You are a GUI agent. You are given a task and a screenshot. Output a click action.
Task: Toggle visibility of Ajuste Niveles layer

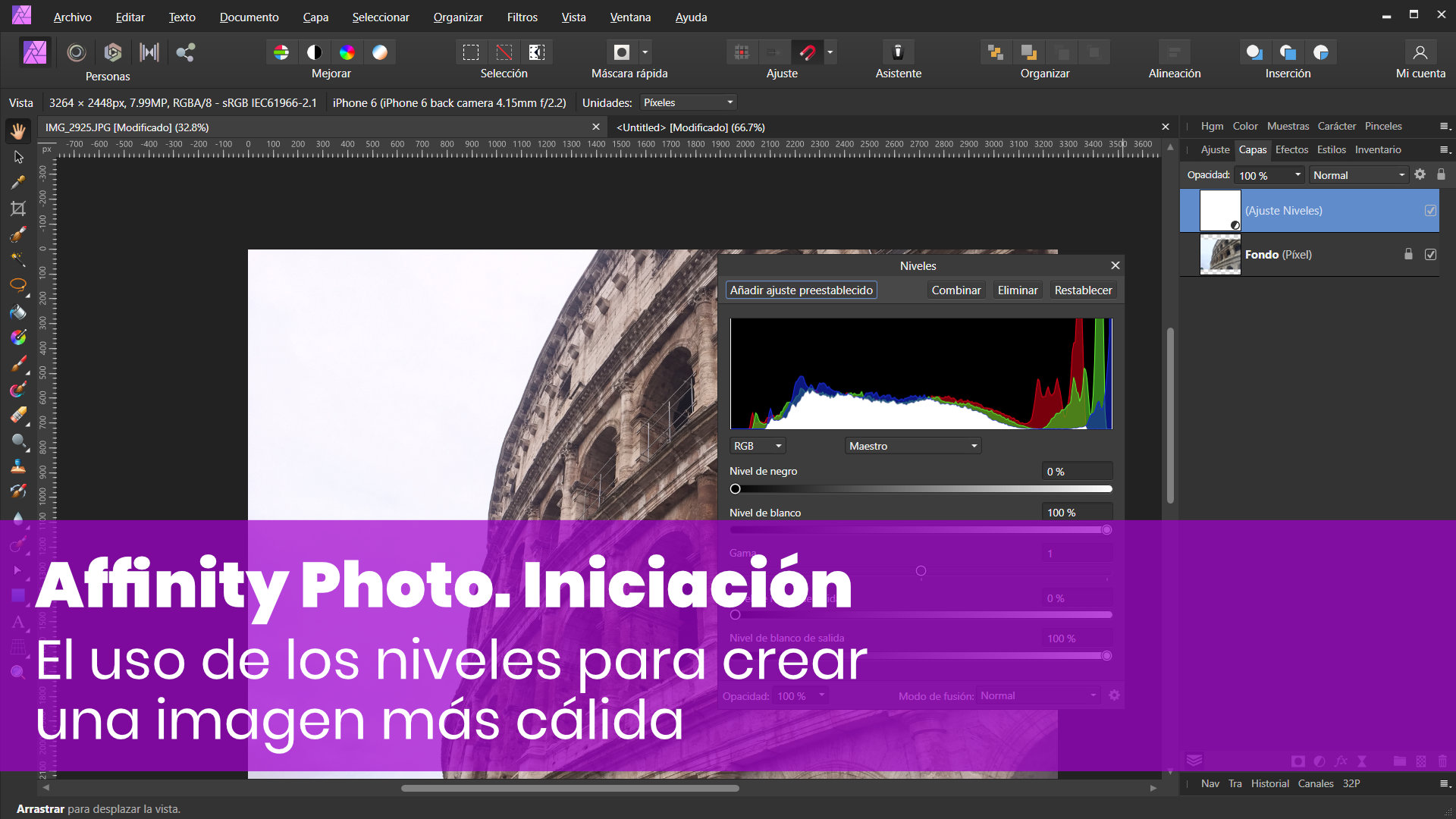click(1430, 211)
